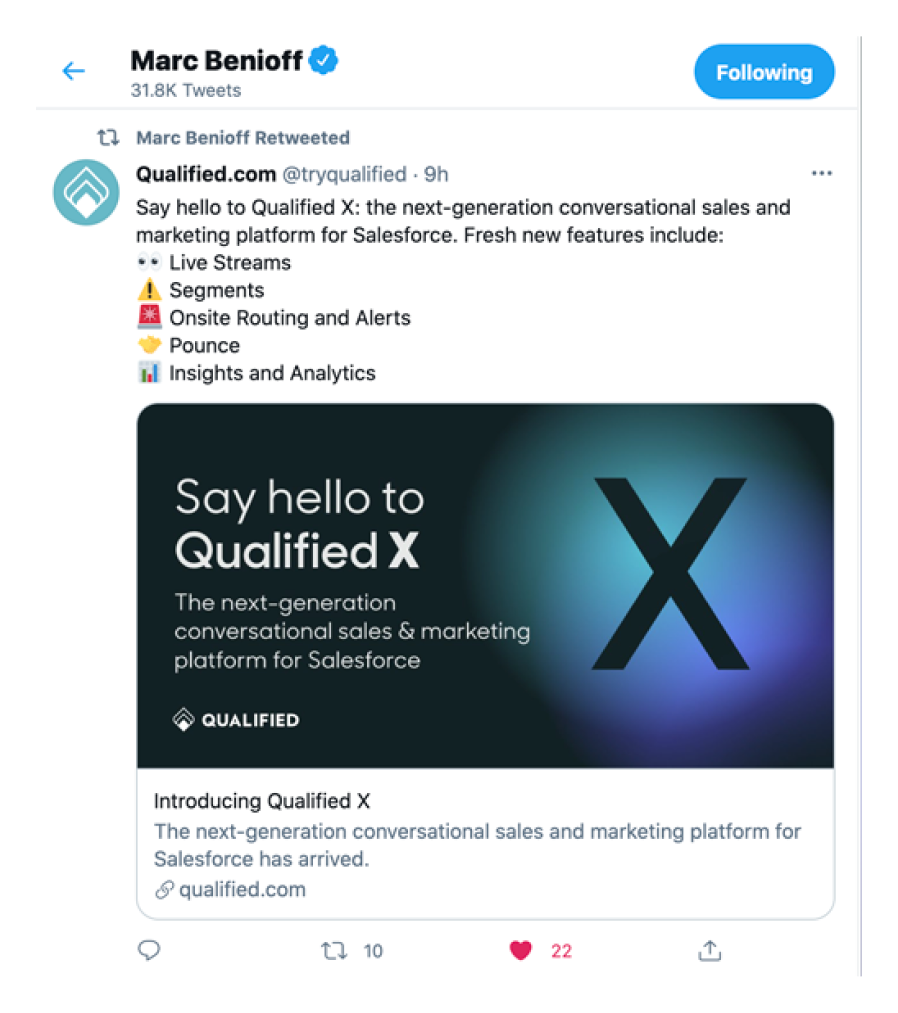Image resolution: width=898 pixels, height=1013 pixels.
Task: Click the blue verified badge
Action: 323,60
